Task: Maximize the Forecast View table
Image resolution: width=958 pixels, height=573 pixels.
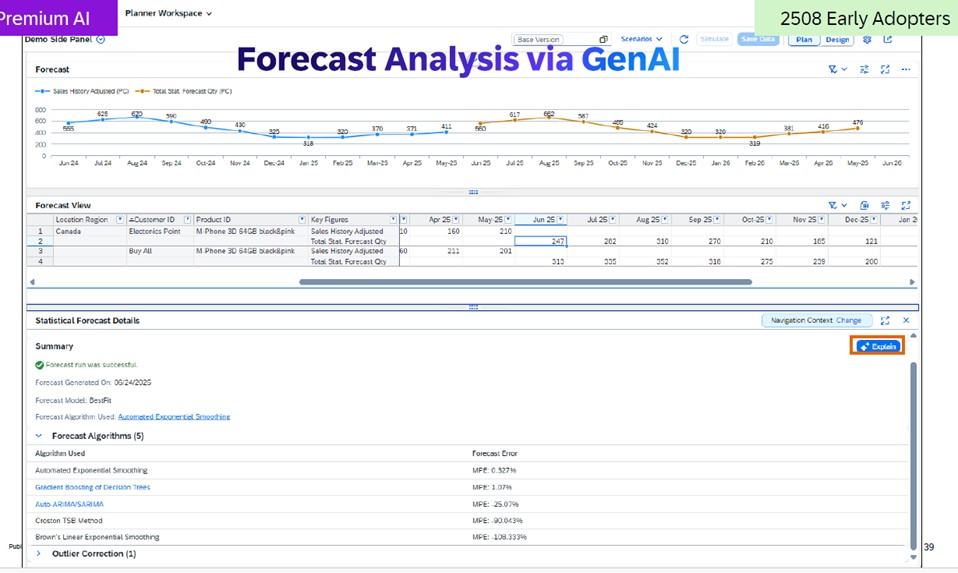Action: (x=906, y=205)
